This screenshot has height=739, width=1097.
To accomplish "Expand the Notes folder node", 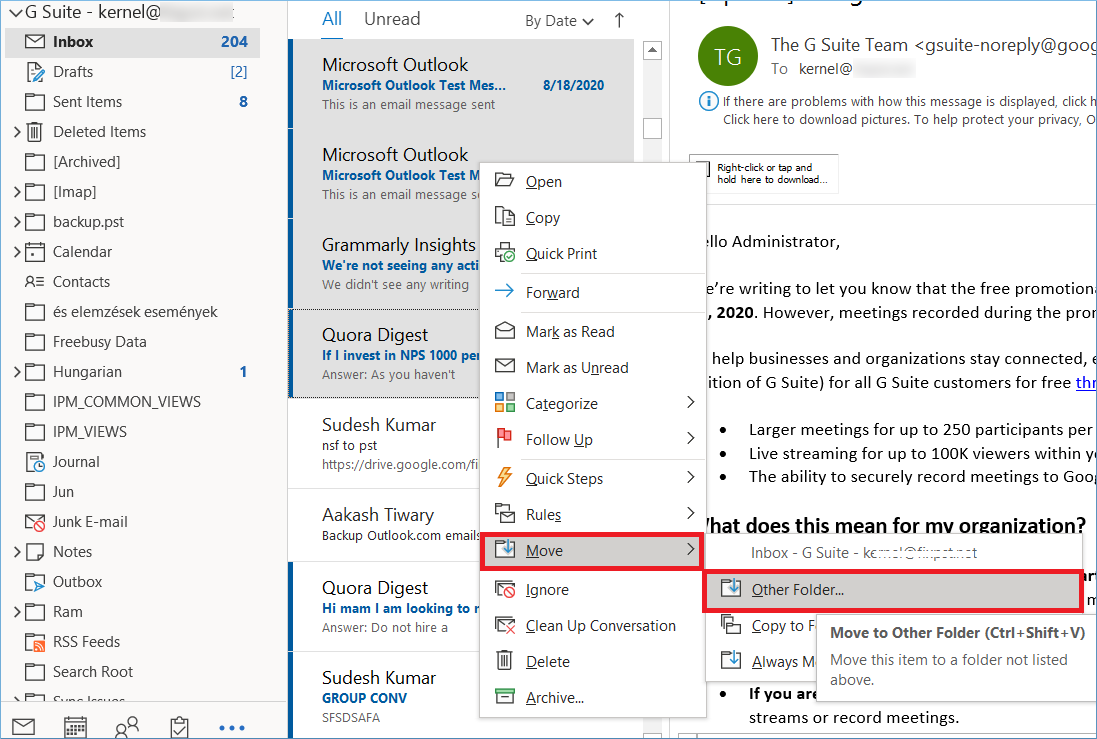I will [17, 552].
